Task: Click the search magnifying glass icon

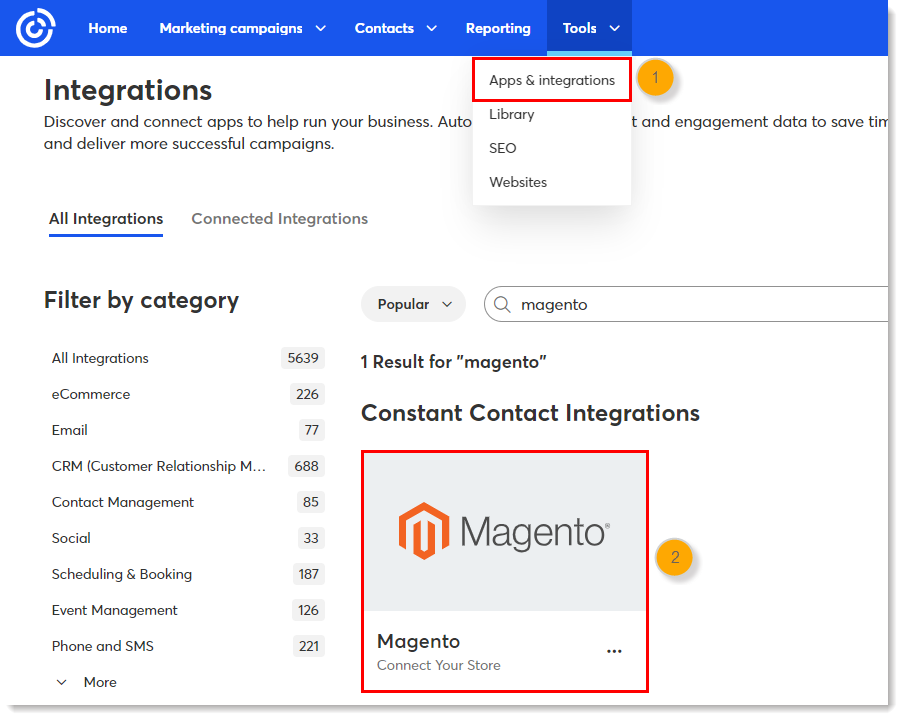Action: coord(500,304)
